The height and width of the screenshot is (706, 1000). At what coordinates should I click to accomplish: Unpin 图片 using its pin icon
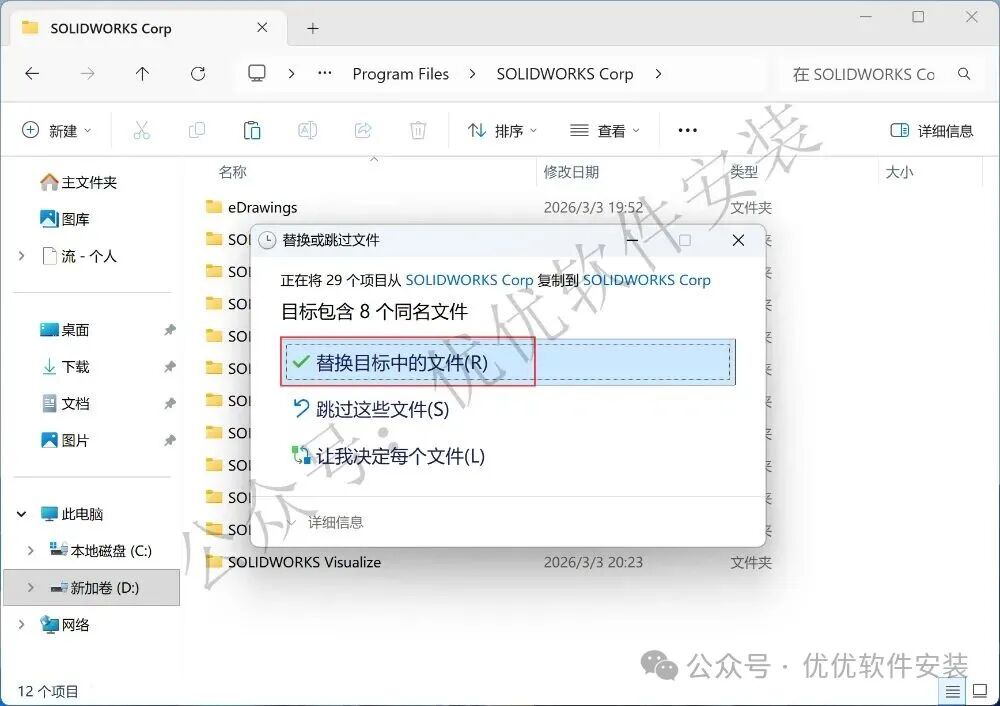point(170,441)
